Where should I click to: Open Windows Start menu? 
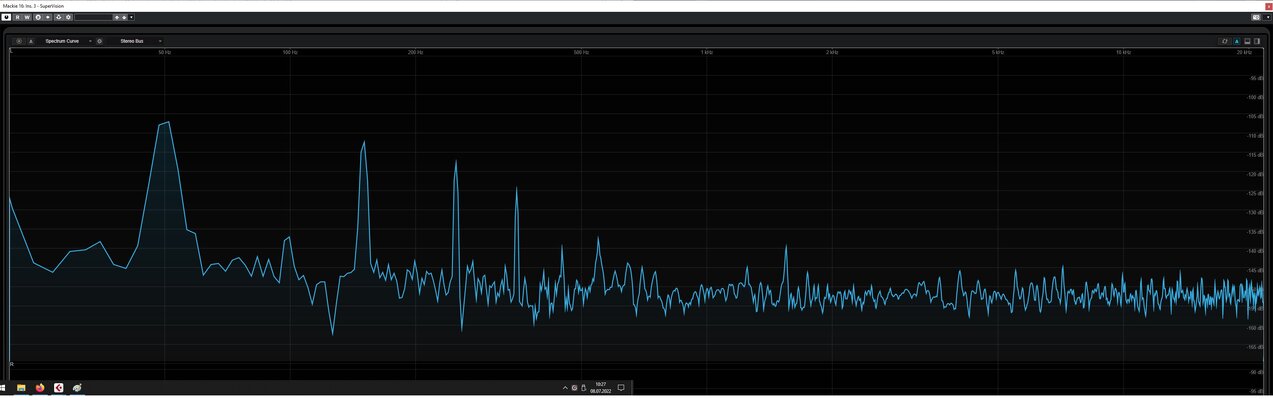[4, 387]
